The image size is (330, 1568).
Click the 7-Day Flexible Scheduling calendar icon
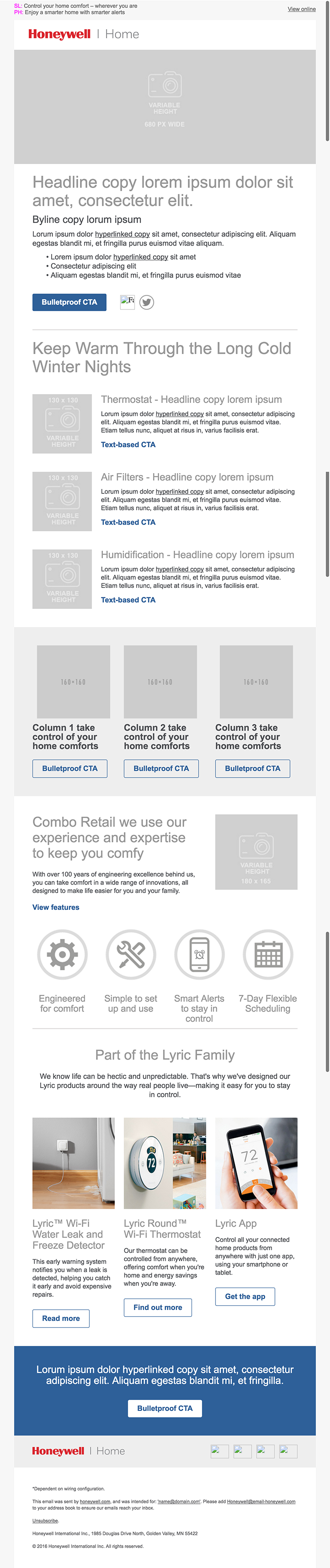click(x=268, y=955)
